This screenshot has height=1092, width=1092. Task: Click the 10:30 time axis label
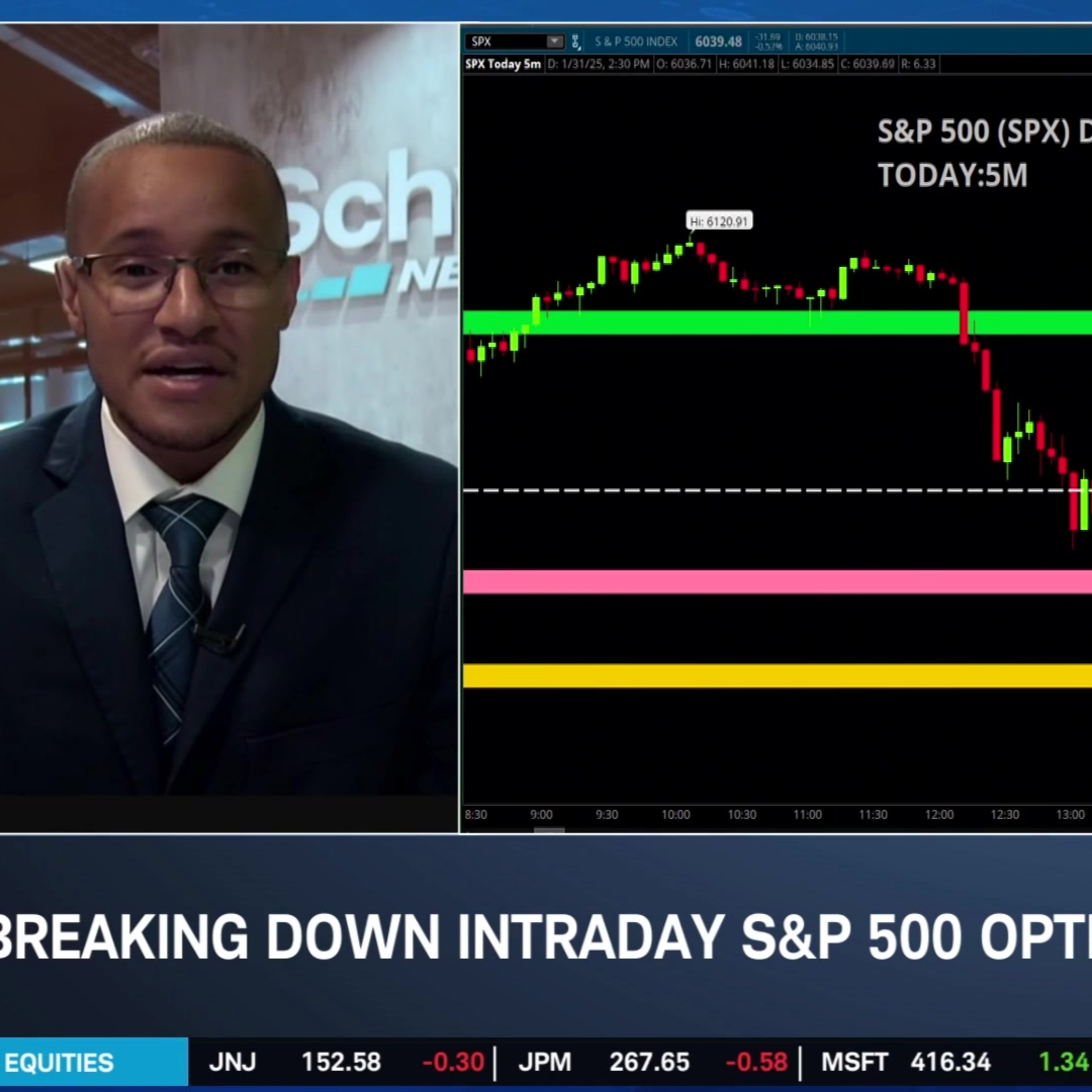[x=741, y=815]
